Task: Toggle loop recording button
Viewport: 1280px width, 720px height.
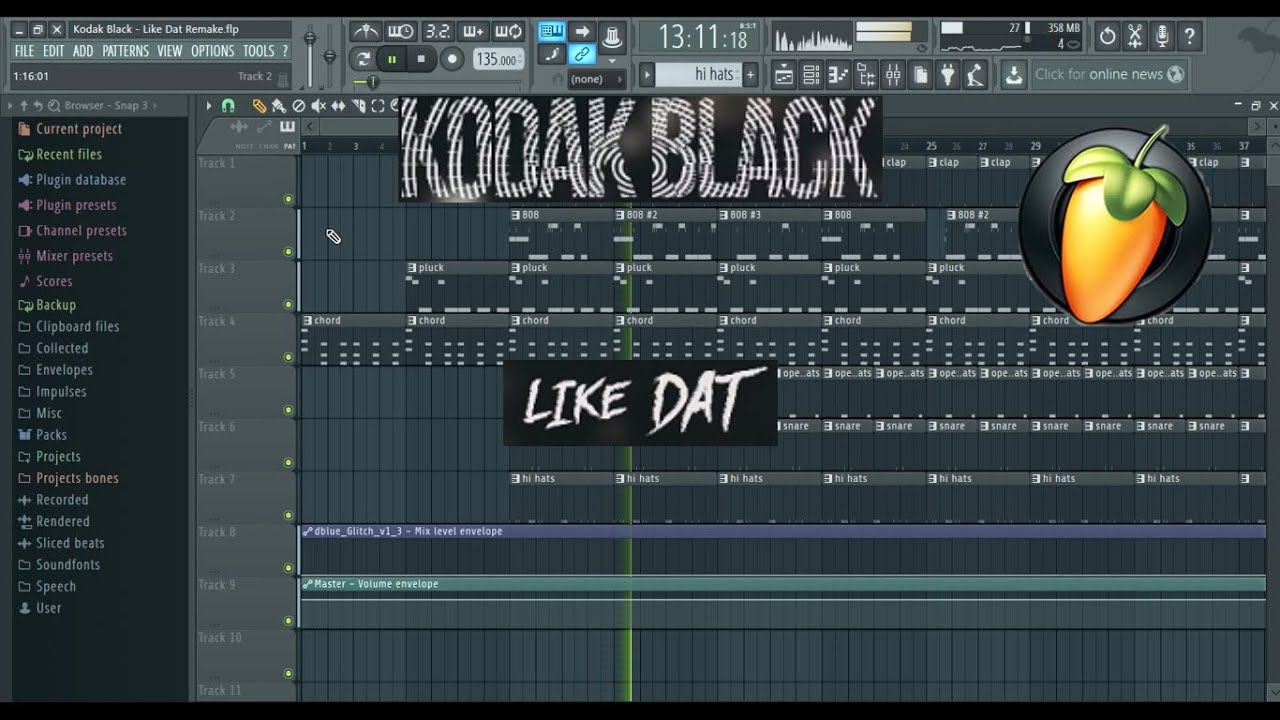Action: click(508, 32)
